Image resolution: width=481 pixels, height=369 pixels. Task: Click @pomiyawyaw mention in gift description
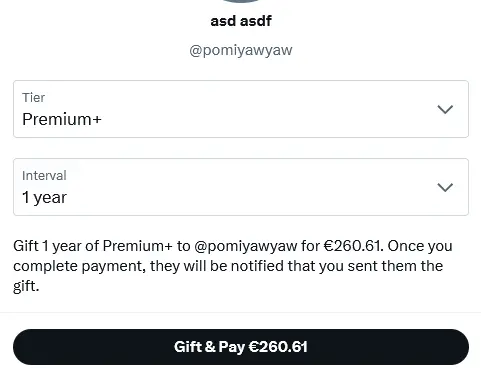(246, 246)
